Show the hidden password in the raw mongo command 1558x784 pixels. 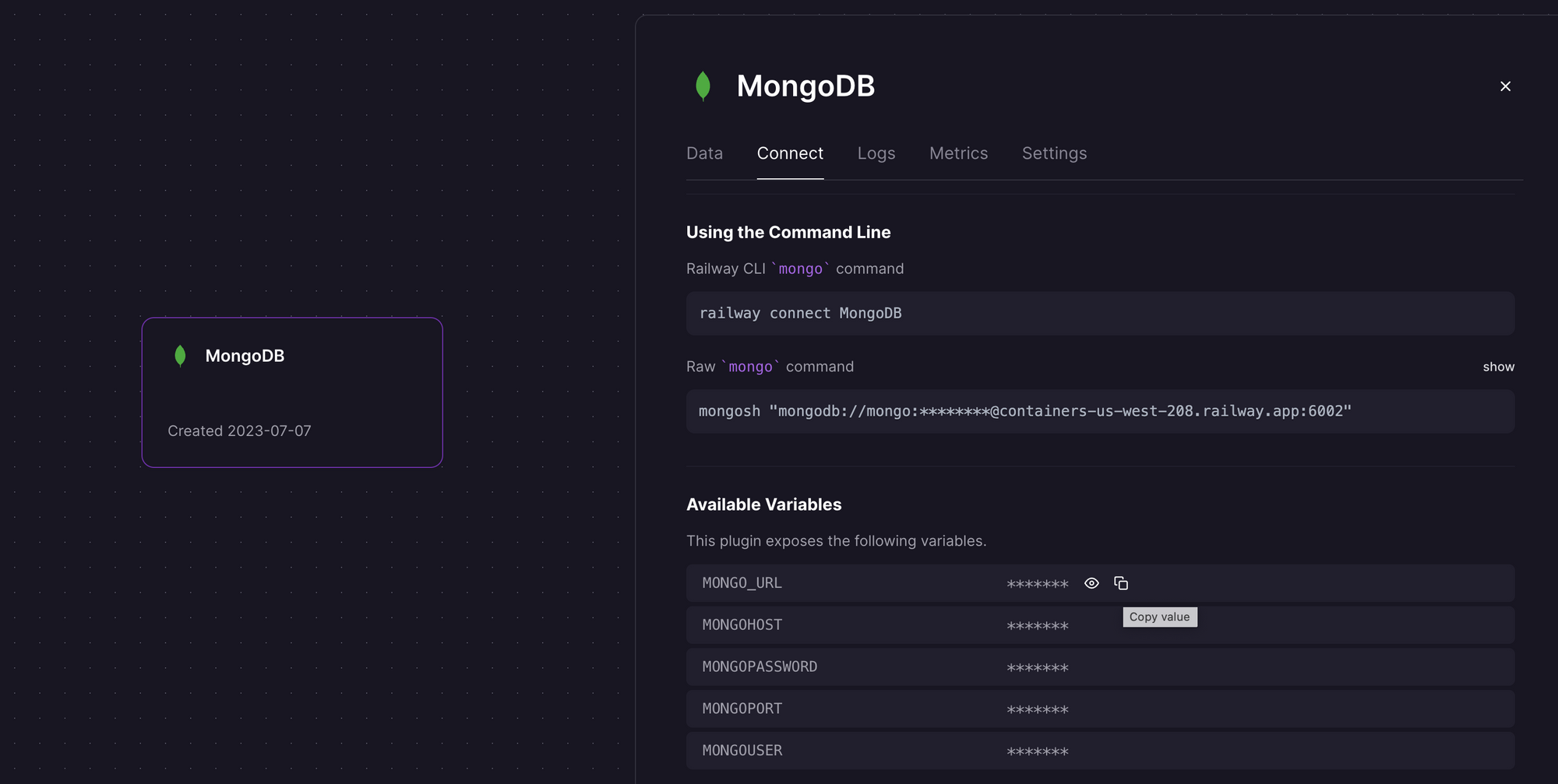coord(1498,366)
